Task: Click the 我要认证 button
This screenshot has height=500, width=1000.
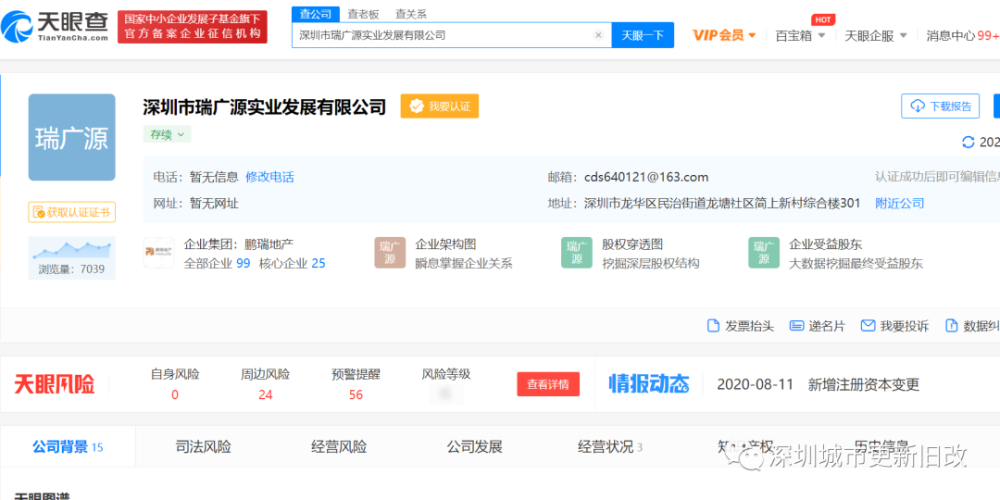Action: pyautogui.click(x=439, y=107)
